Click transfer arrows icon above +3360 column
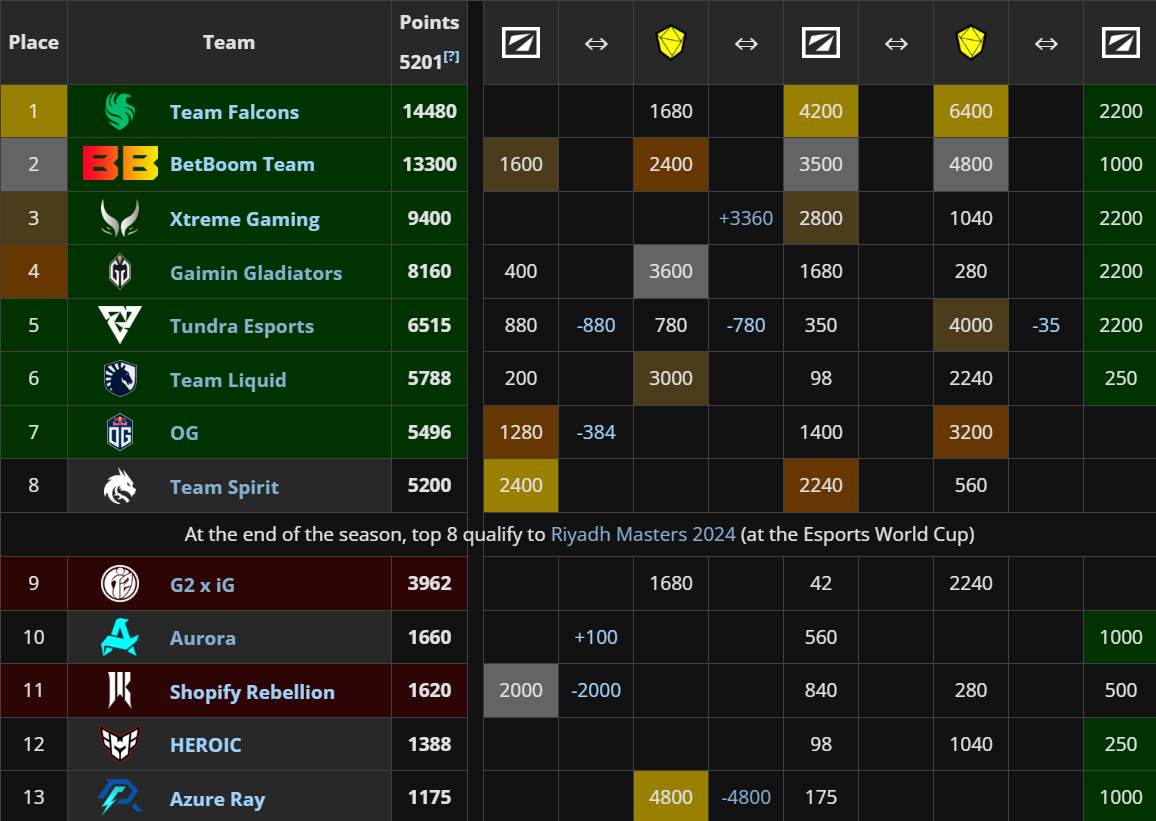Viewport: 1156px width, 821px height. click(746, 43)
